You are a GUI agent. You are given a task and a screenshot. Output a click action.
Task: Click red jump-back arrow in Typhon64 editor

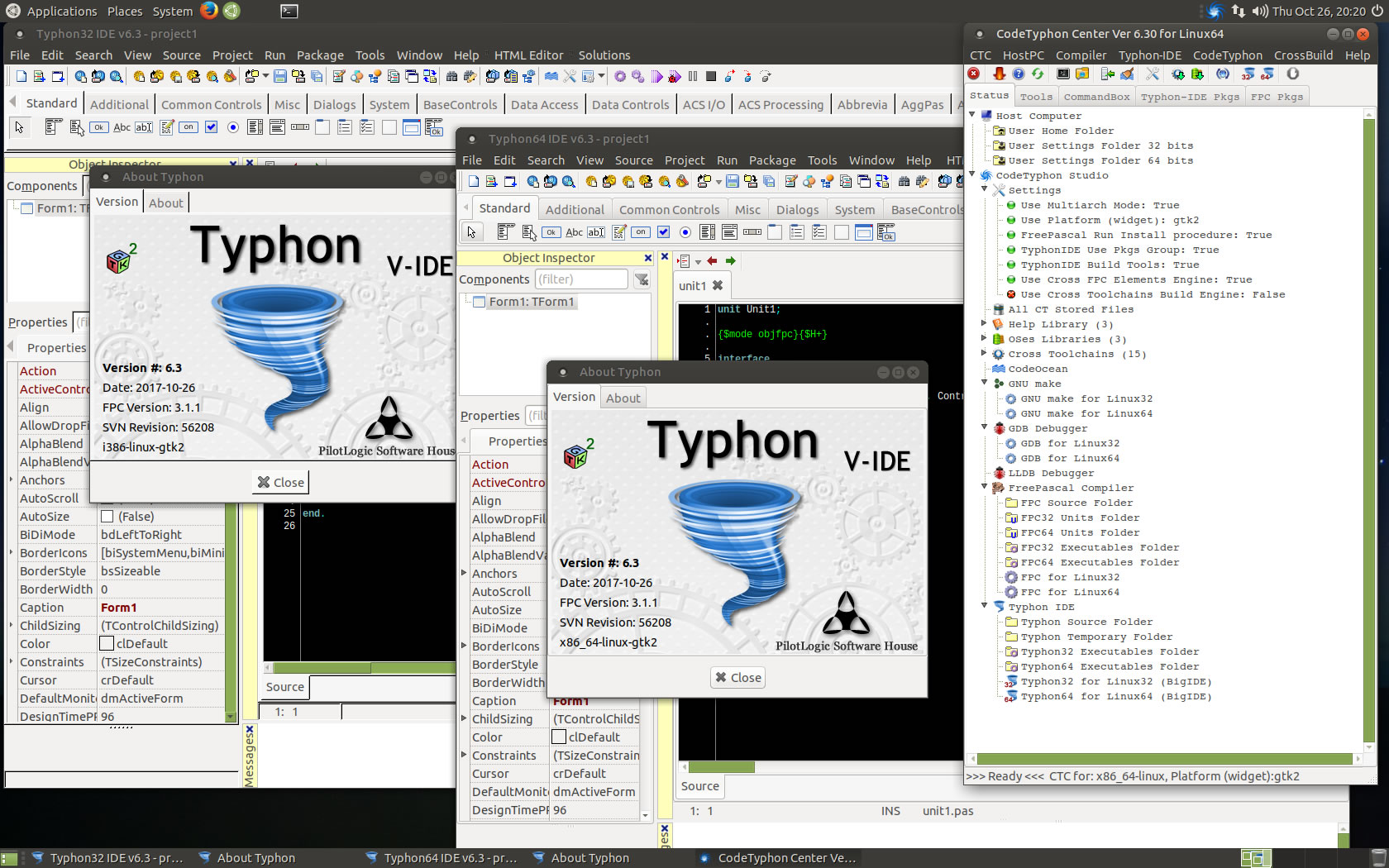coord(712,261)
